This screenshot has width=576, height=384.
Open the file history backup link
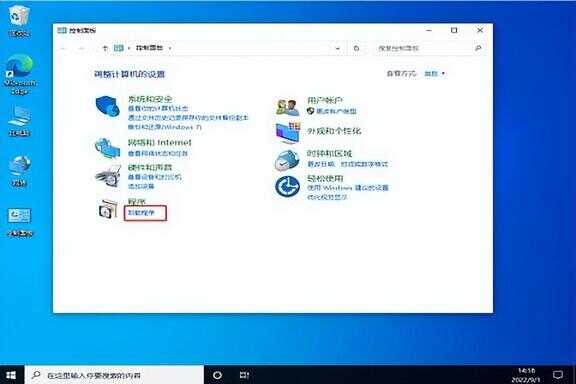click(x=188, y=118)
